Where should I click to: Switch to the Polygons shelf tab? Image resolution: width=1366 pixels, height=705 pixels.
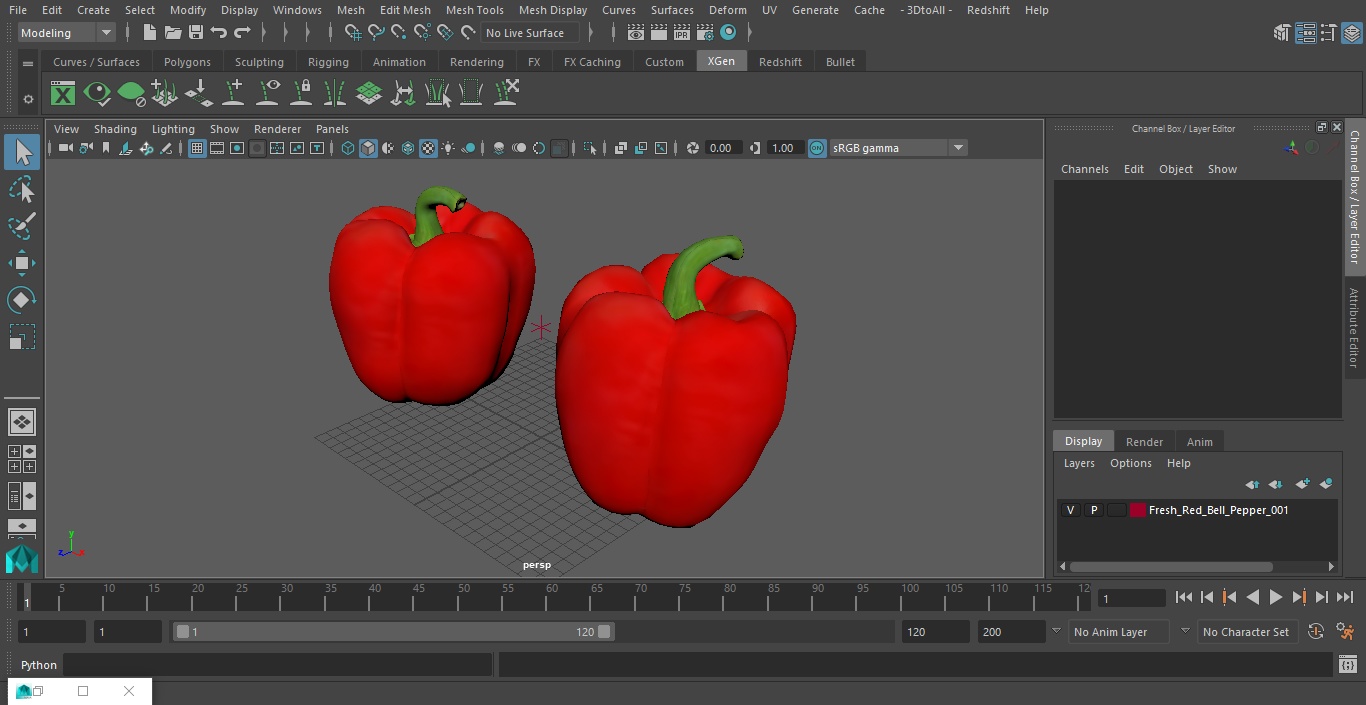(187, 62)
